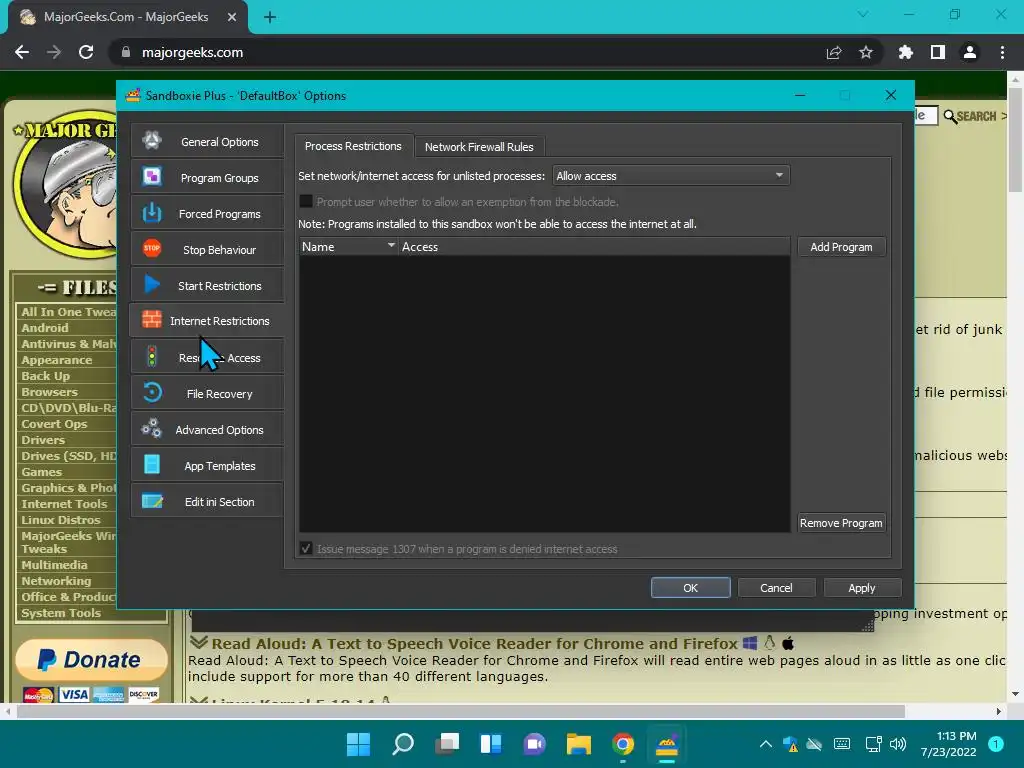Open taskbar Search
This screenshot has width=1024, height=768.
(x=402, y=744)
